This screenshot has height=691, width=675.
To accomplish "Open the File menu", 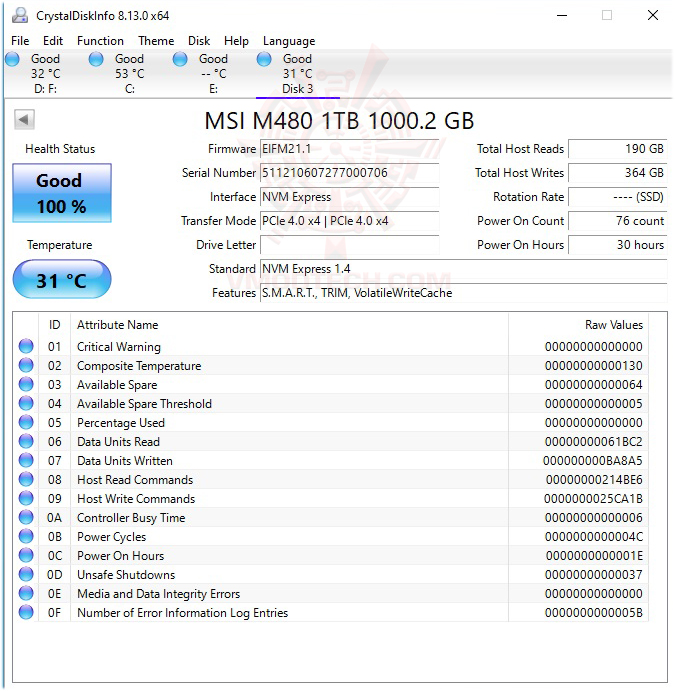I will coord(20,41).
